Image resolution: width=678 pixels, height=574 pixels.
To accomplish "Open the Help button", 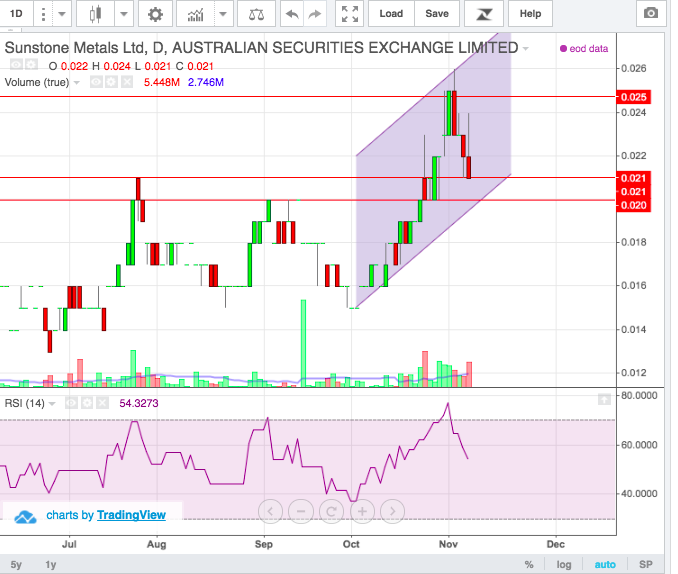I will pyautogui.click(x=531, y=14).
